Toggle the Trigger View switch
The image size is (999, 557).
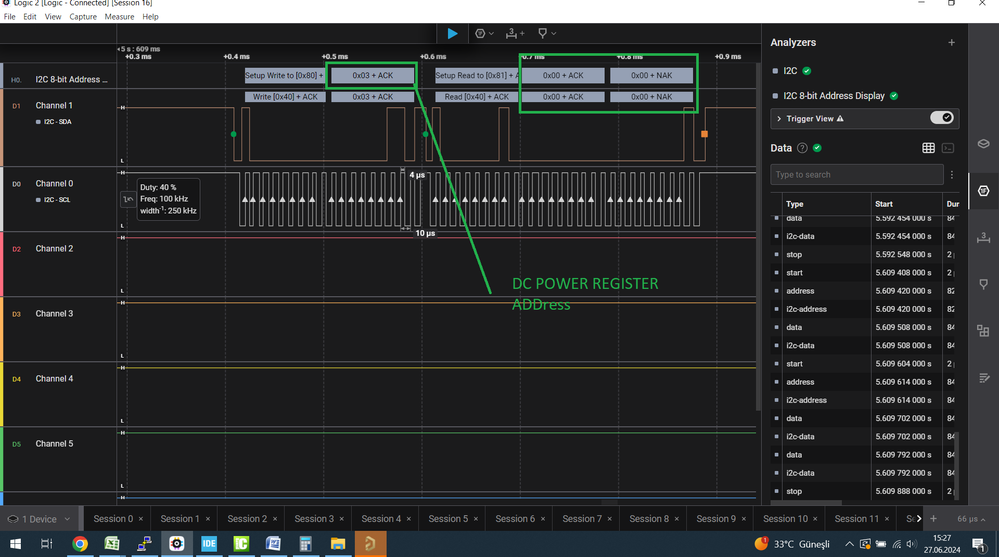tap(941, 118)
